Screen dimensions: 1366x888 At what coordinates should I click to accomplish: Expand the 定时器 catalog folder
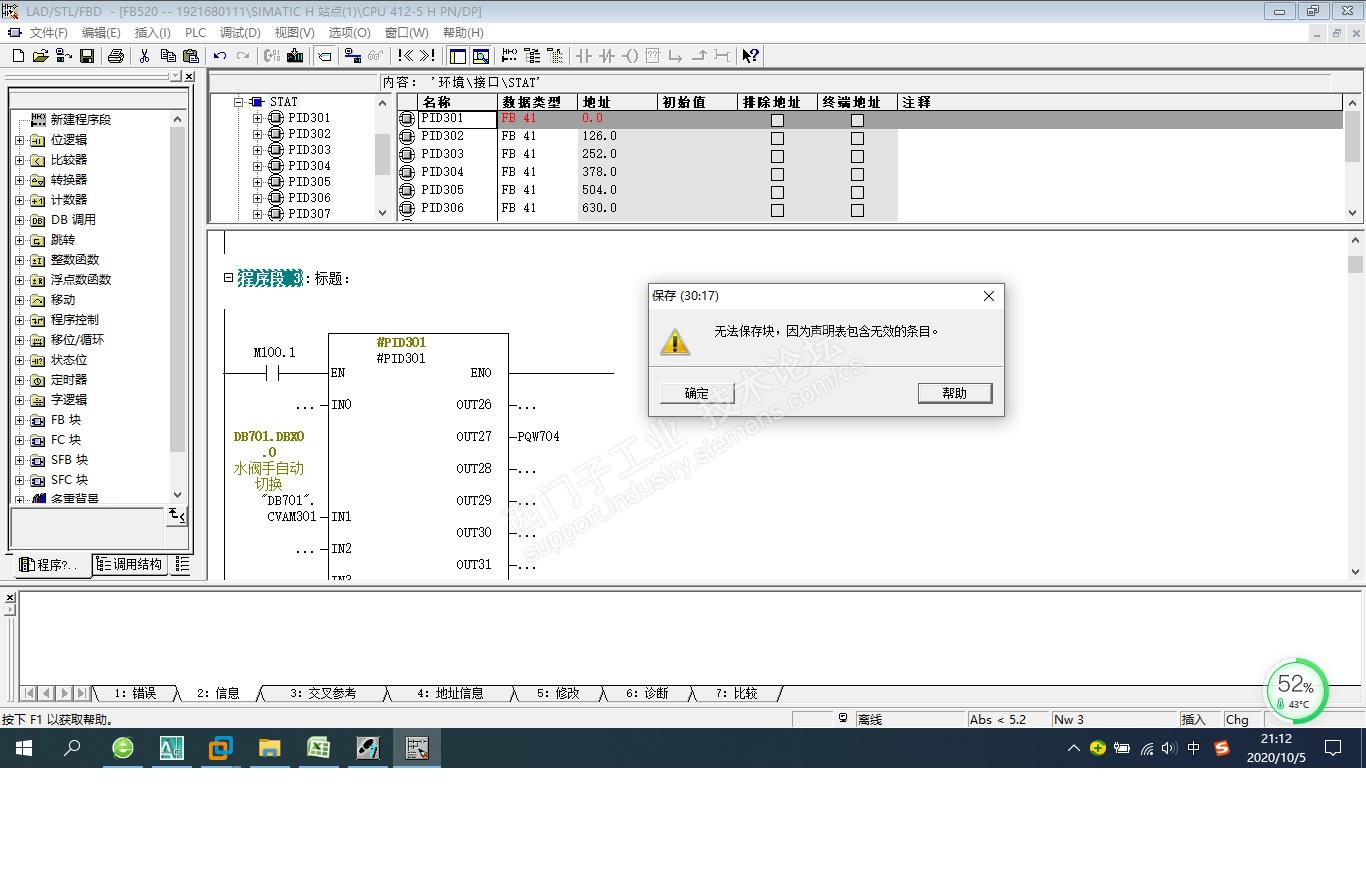20,380
